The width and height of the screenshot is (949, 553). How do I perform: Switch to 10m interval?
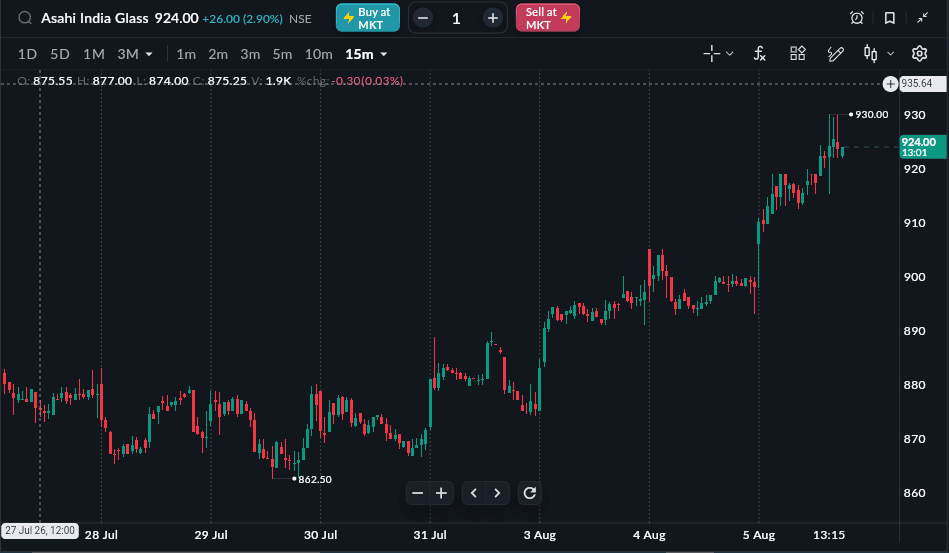pos(318,54)
